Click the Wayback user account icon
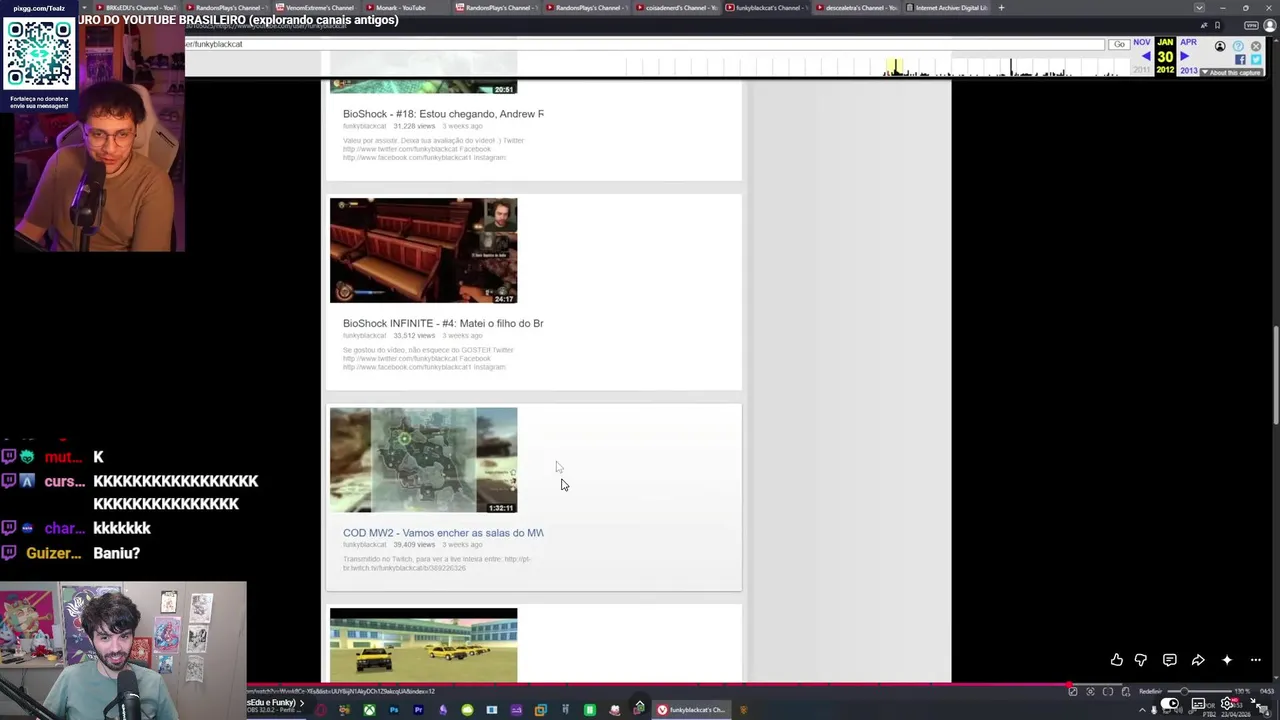 (x=1220, y=46)
